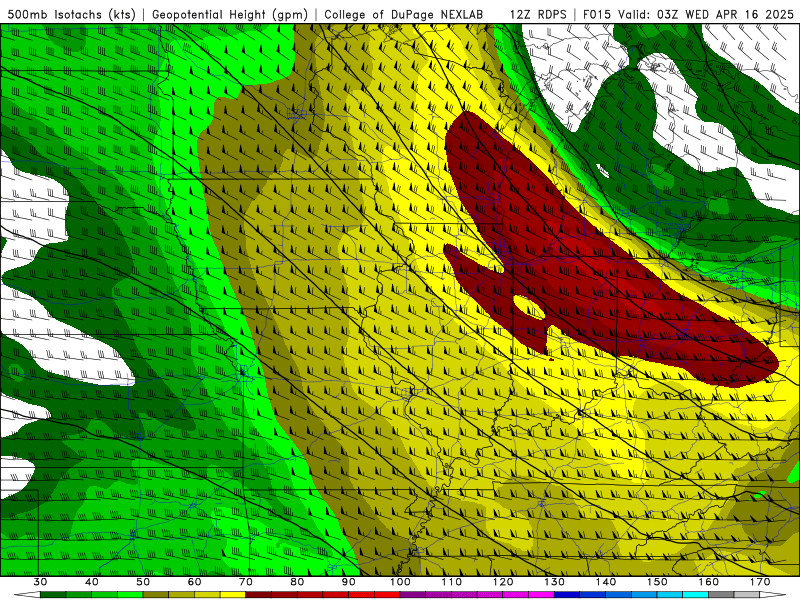Click the 90 label on the color scale
Image resolution: width=800 pixels, height=600 pixels.
348,582
